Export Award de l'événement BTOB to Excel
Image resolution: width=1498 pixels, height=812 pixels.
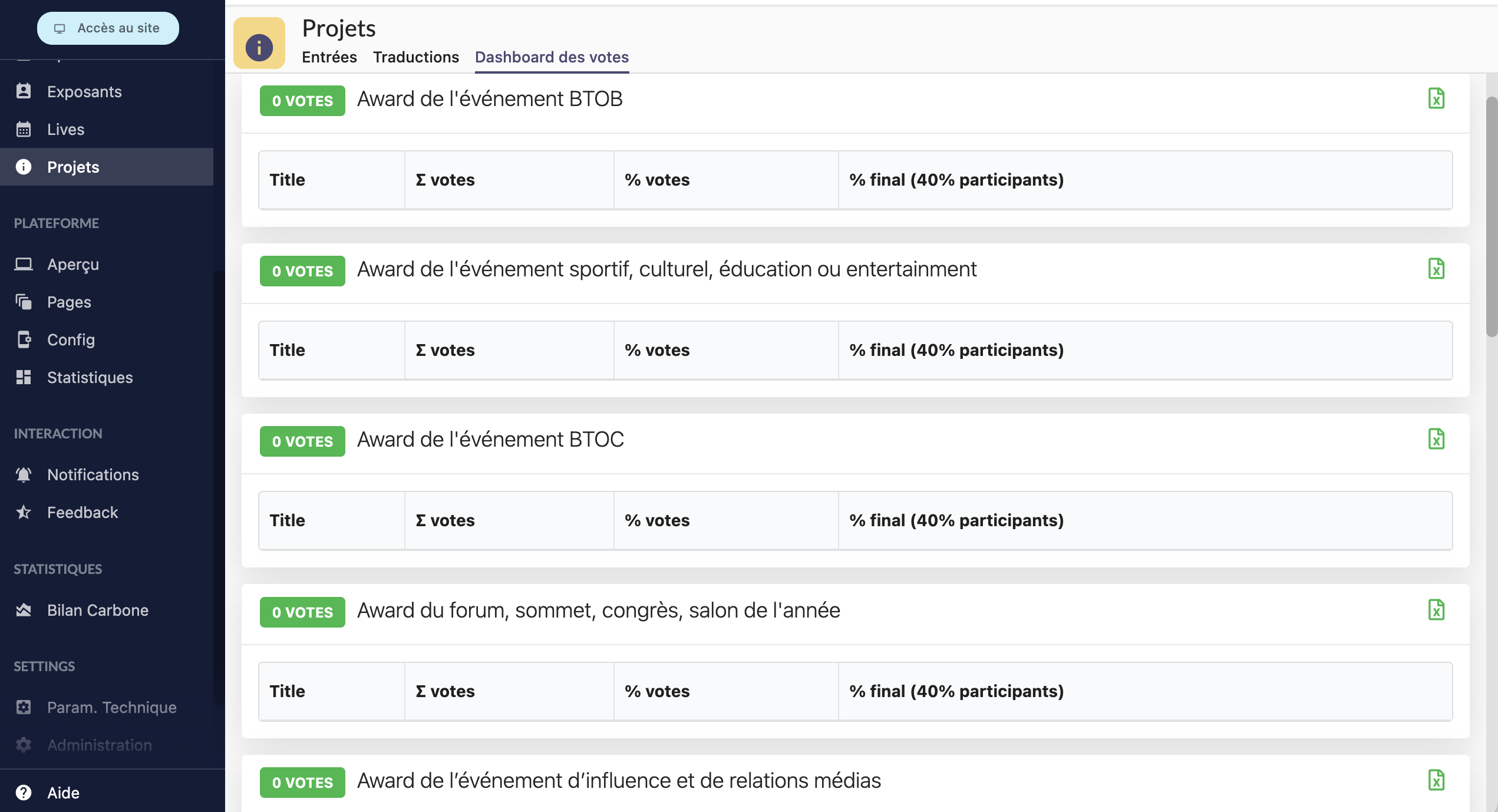1436,98
